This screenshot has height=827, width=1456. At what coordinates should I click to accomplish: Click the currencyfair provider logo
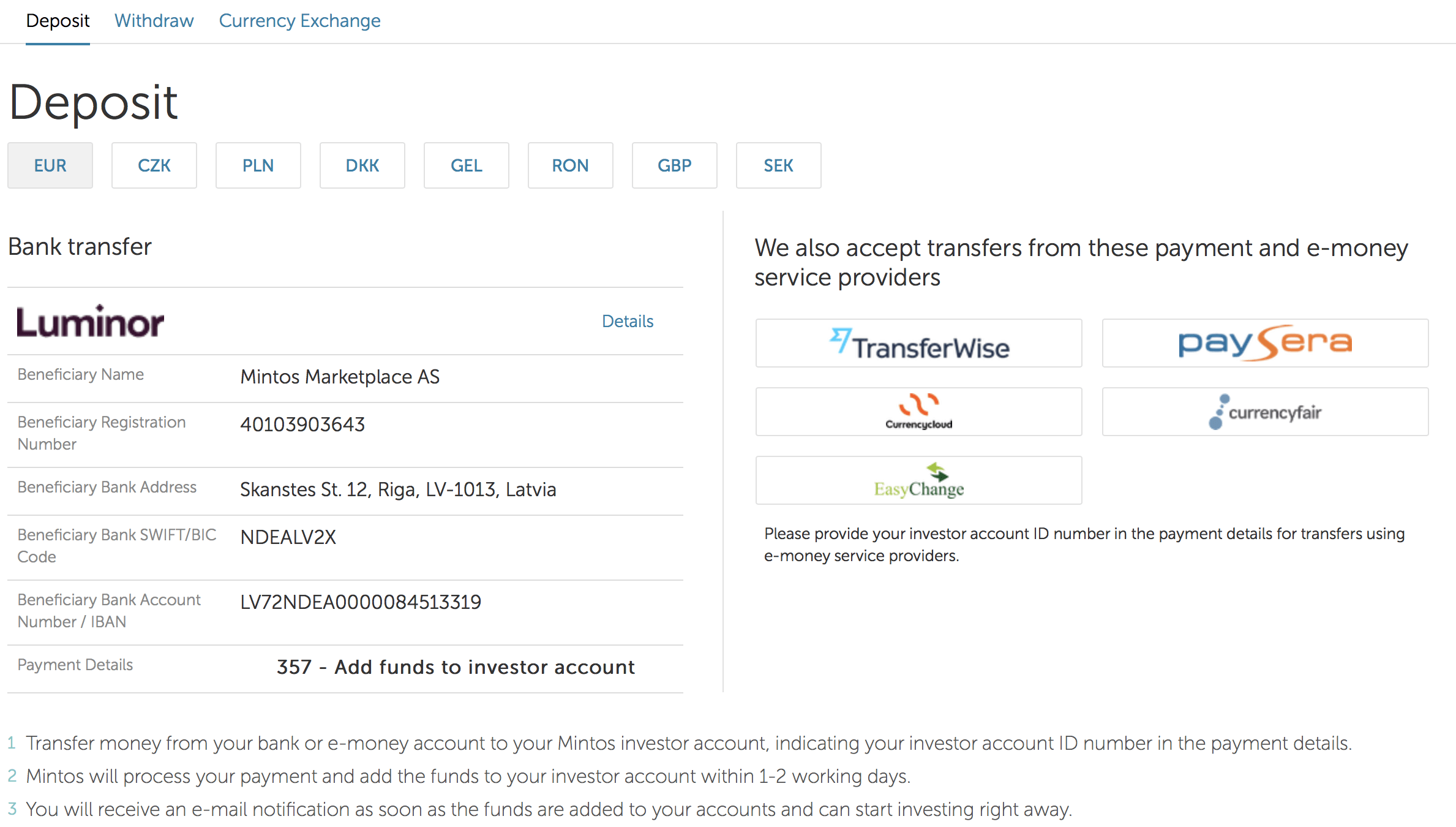coord(1265,412)
